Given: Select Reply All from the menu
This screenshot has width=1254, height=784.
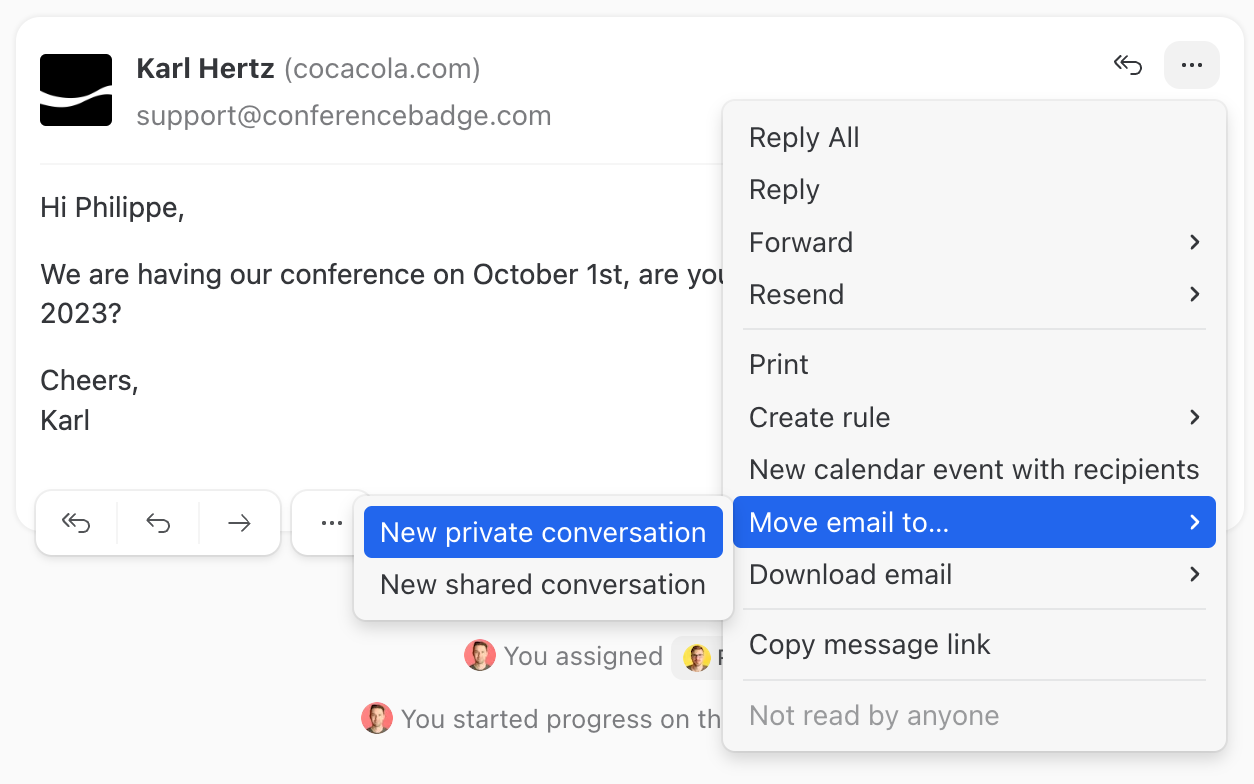Looking at the screenshot, I should point(804,138).
